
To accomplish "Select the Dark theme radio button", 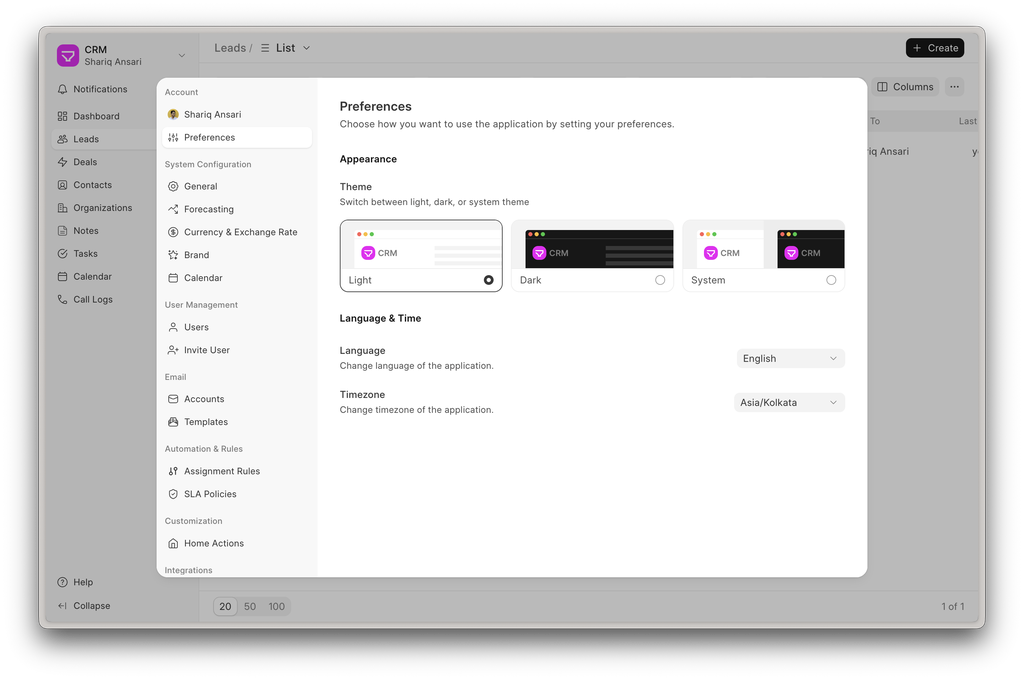I will click(x=660, y=280).
